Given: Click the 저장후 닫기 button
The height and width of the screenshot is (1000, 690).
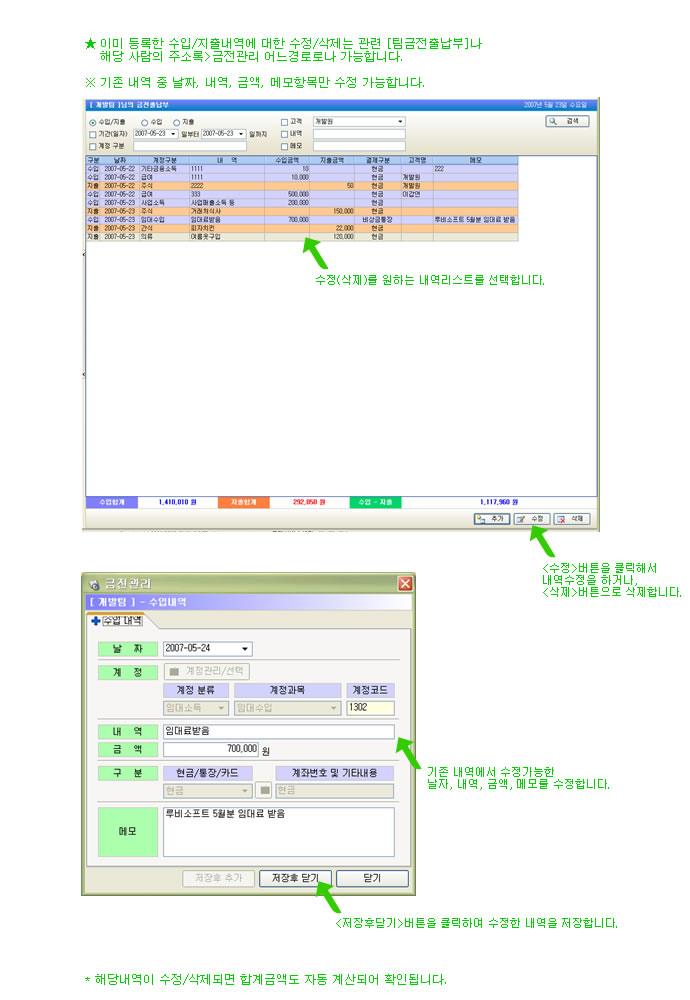Looking at the screenshot, I should [295, 878].
